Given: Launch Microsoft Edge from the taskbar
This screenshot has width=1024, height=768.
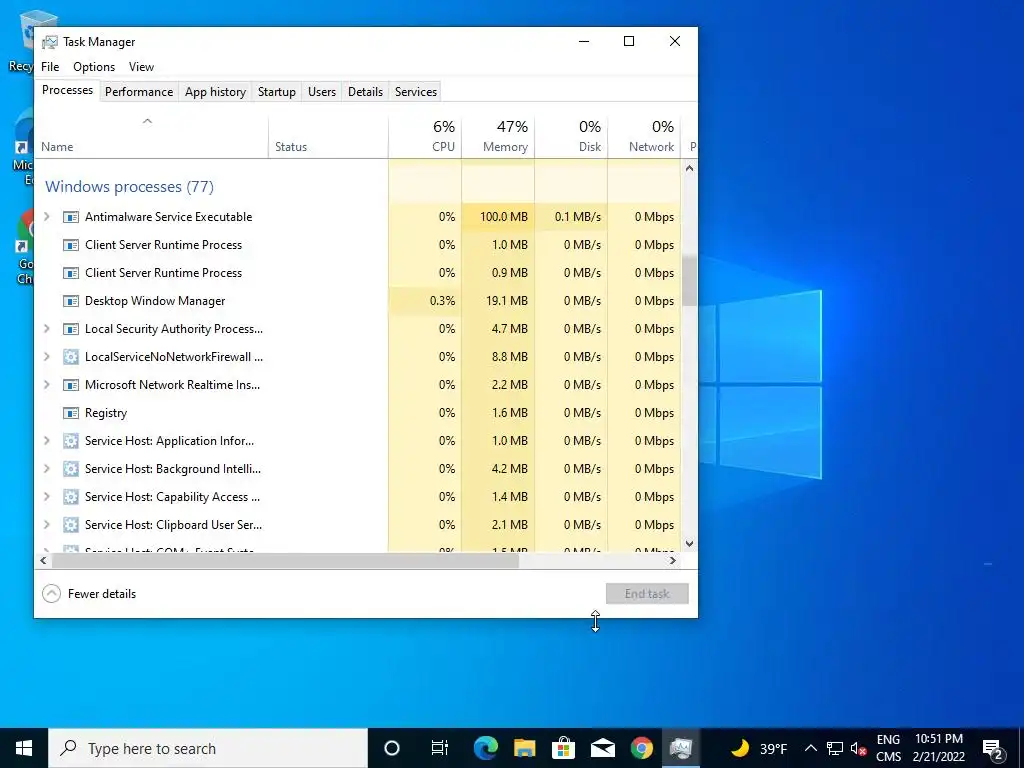Looking at the screenshot, I should 485,748.
